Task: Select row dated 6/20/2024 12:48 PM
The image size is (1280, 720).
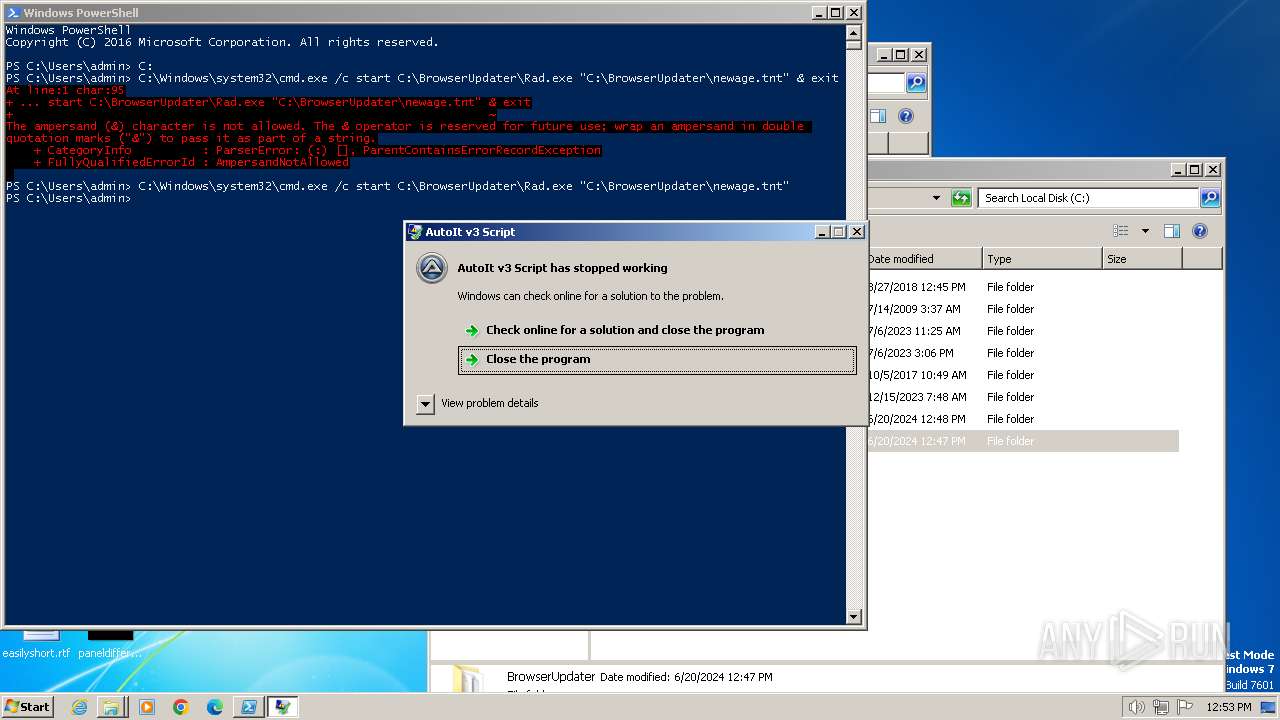Action: [1022, 419]
